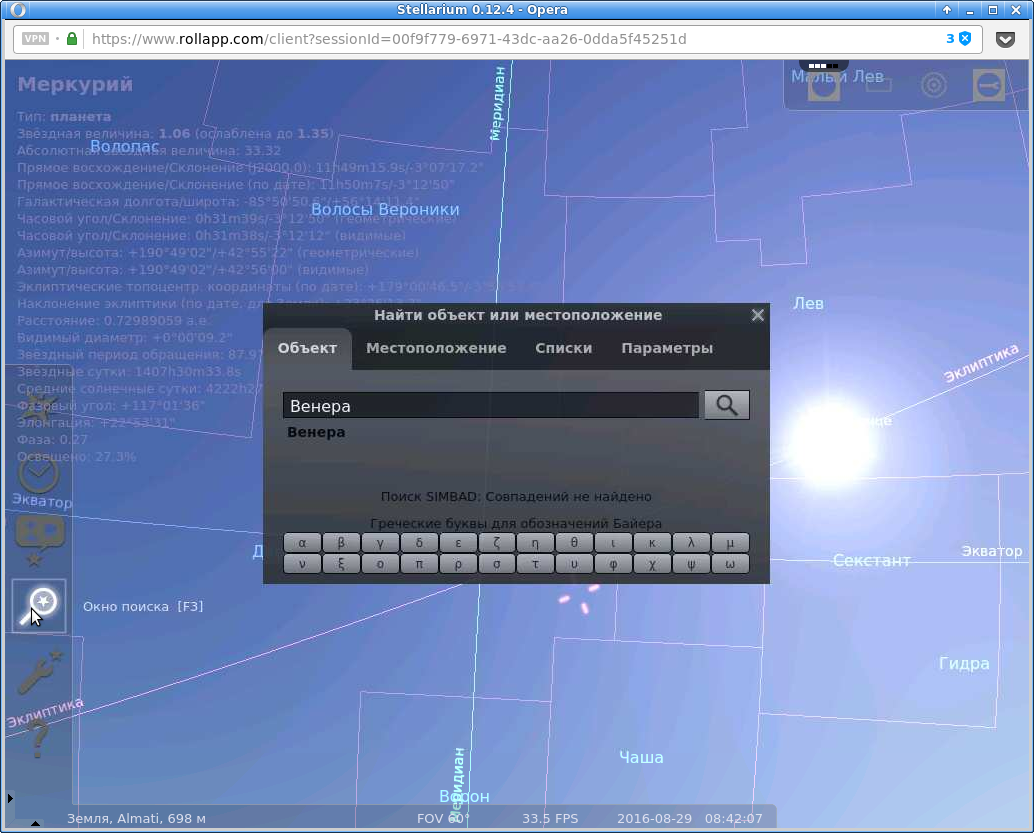Click the Greek letter χ button
1034x833 pixels.
[x=652, y=564]
